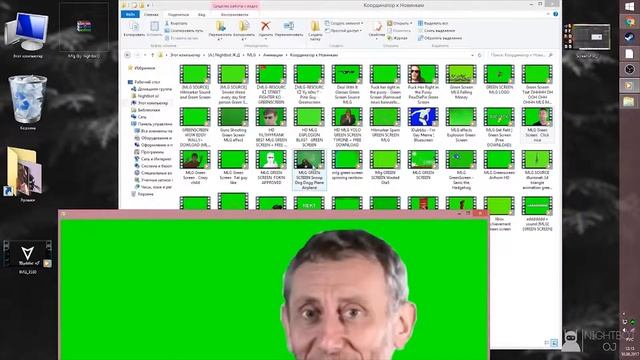This screenshot has width=640, height=360.
Task: Open the File (Файл) ribbon tab
Action: (x=130, y=14)
